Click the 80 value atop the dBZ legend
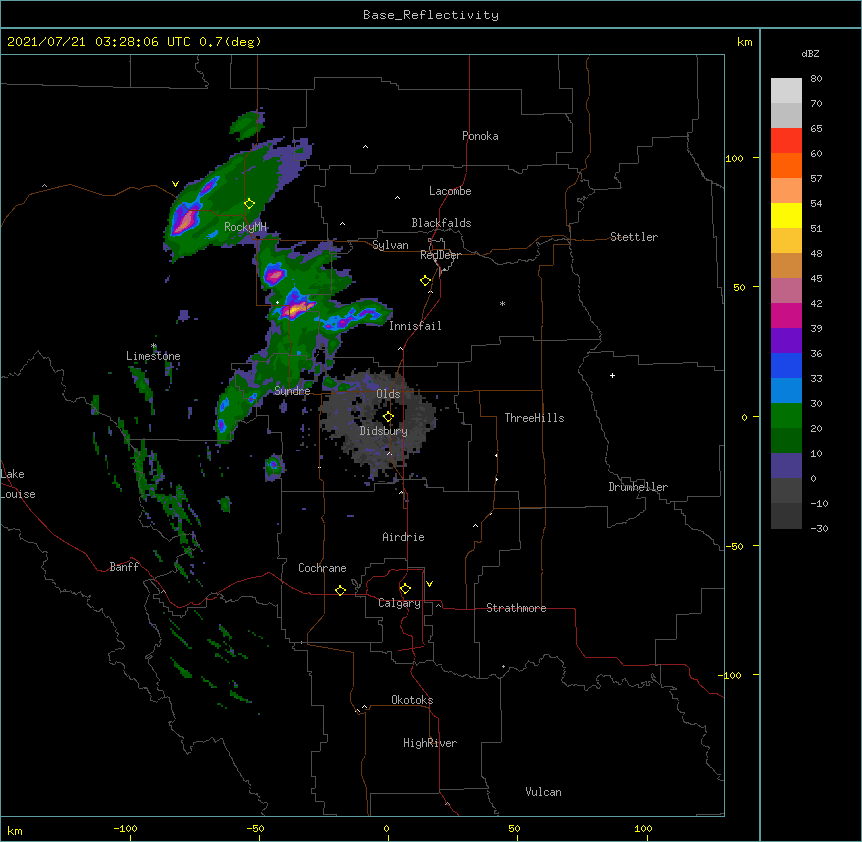The image size is (862, 842). [816, 79]
